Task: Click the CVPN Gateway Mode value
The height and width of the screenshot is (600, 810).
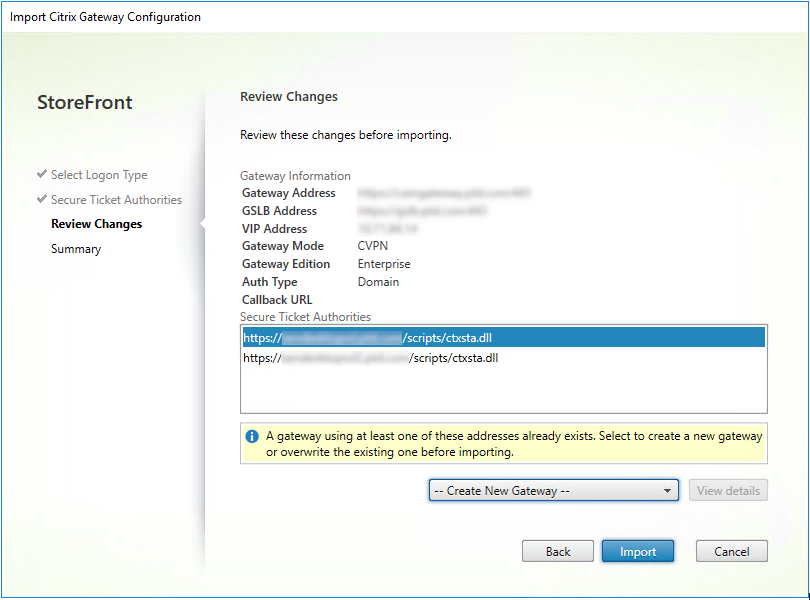Action: 372,246
